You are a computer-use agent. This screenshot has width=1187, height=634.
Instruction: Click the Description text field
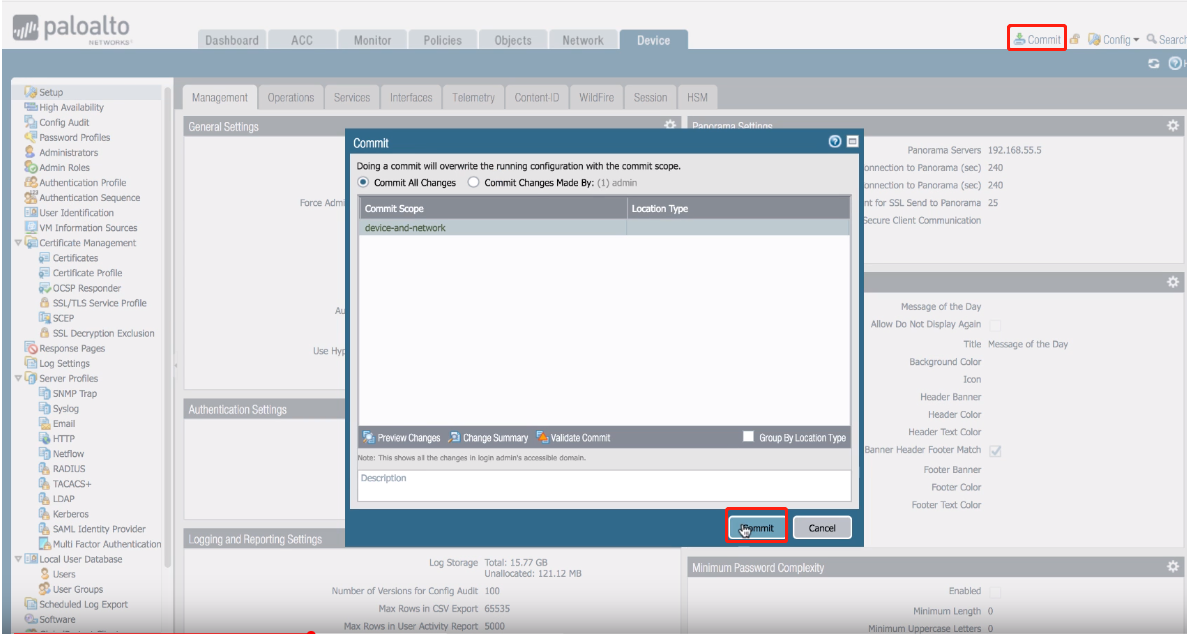[x=604, y=485]
